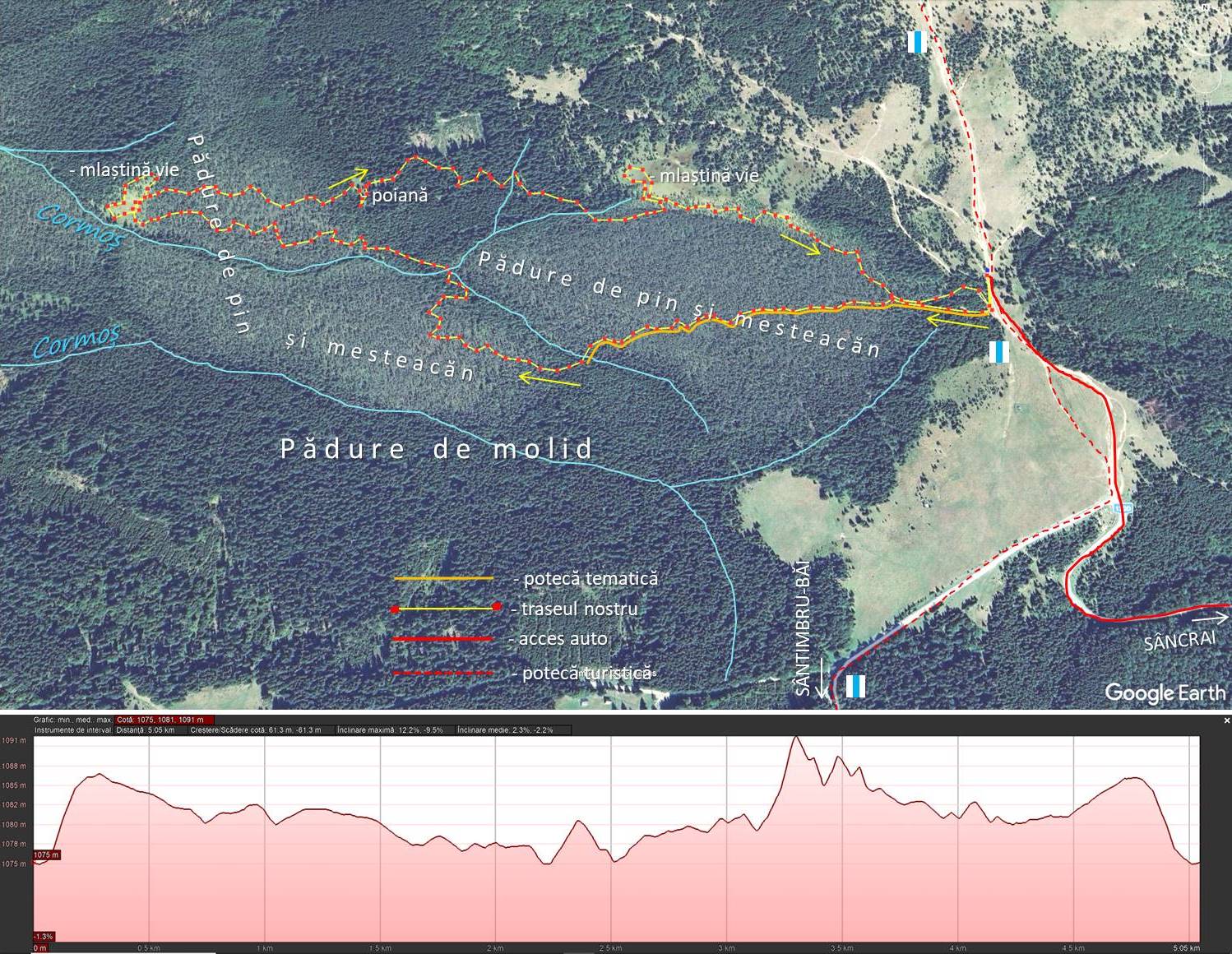Close the elevation profile panel
Image resolution: width=1232 pixels, height=954 pixels.
1226,720
